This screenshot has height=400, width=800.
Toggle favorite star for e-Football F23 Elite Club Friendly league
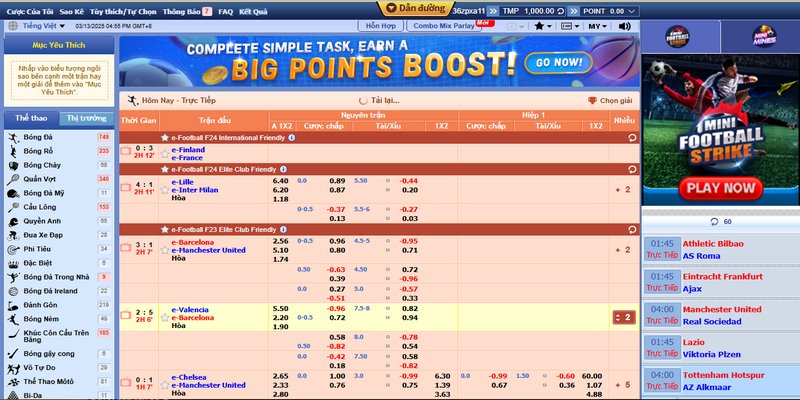[164, 229]
